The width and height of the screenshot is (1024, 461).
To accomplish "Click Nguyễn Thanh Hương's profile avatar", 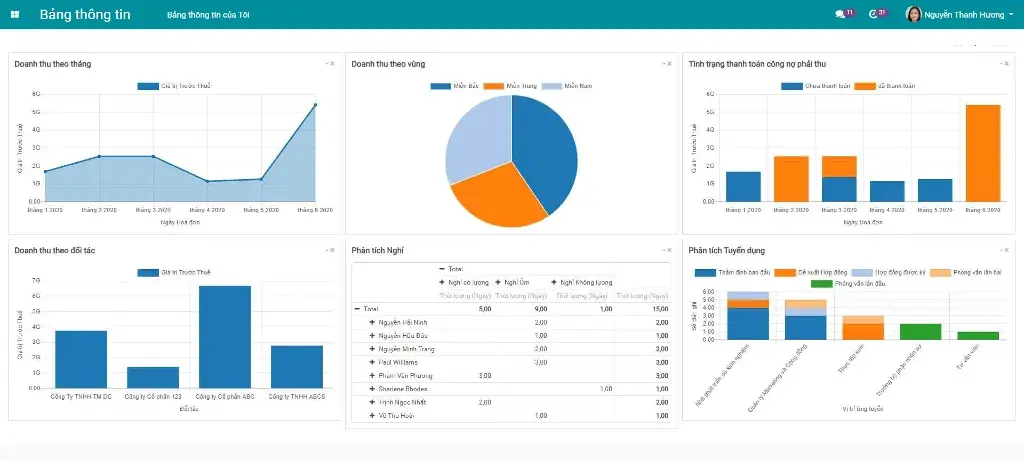I will [913, 15].
